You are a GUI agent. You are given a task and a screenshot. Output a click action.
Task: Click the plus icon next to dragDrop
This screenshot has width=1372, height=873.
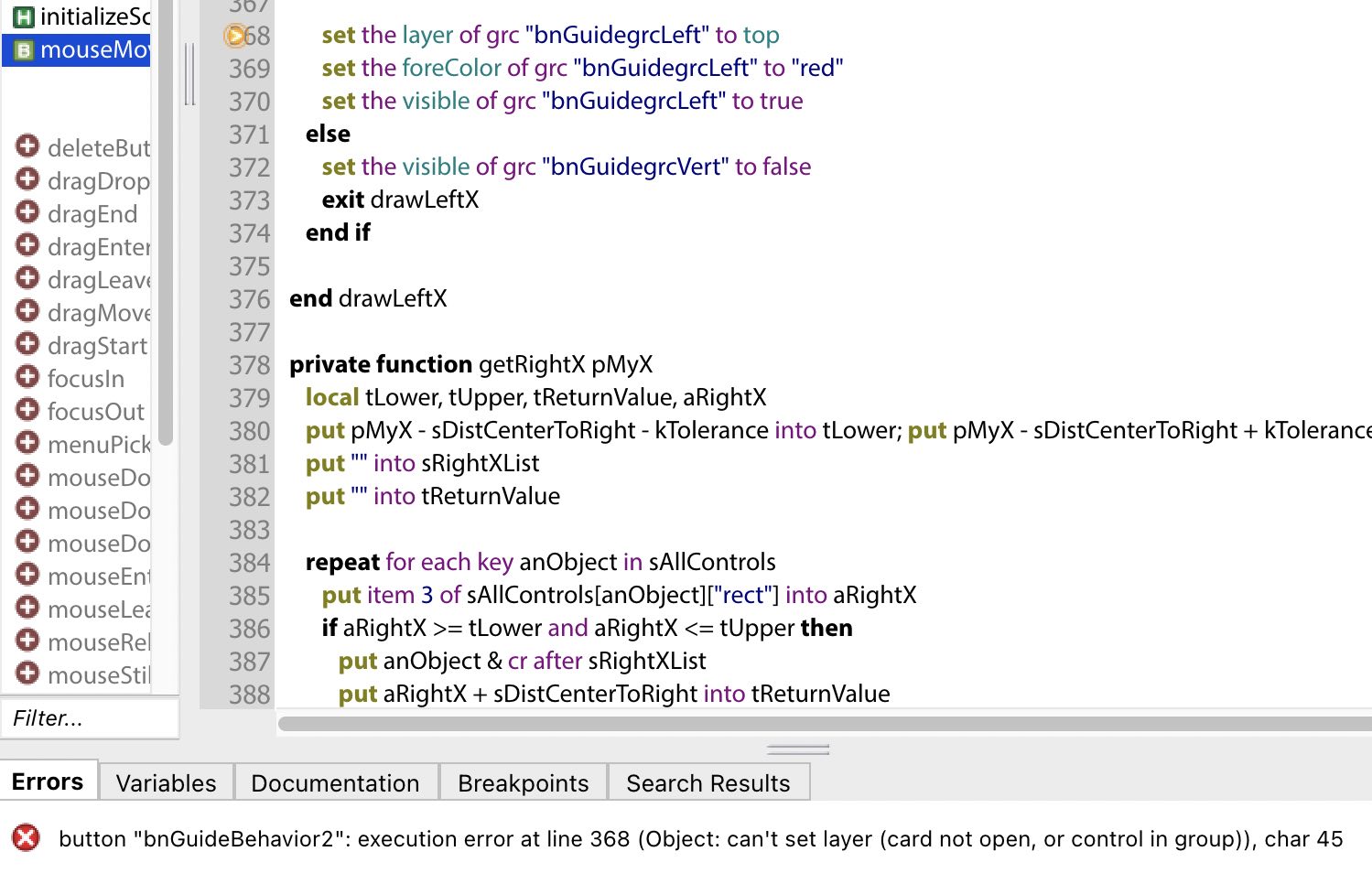point(27,179)
